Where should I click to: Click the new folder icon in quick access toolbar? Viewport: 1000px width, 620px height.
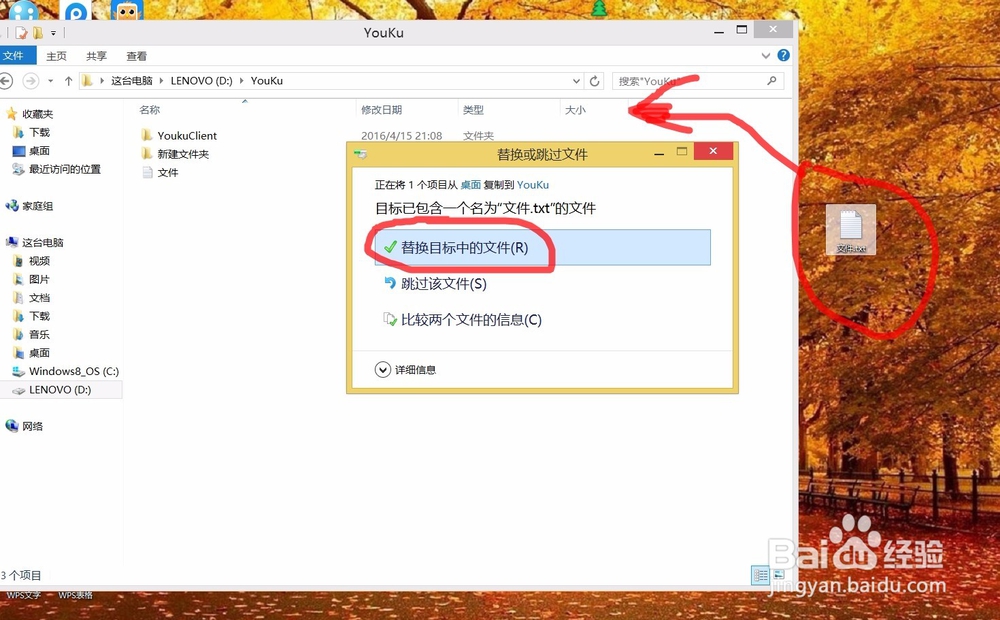pyautogui.click(x=38, y=33)
